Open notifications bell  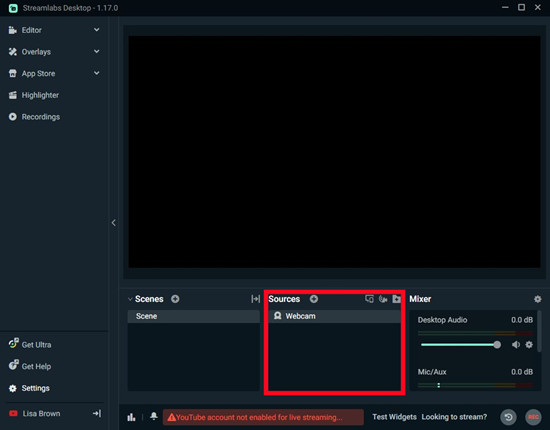coord(154,416)
